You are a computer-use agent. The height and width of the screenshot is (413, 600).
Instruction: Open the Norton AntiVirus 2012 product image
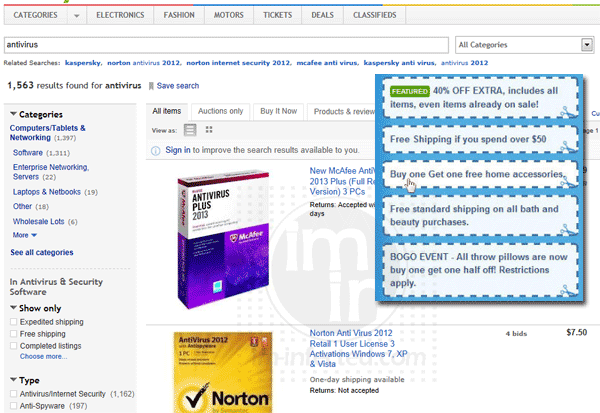(x=223, y=372)
